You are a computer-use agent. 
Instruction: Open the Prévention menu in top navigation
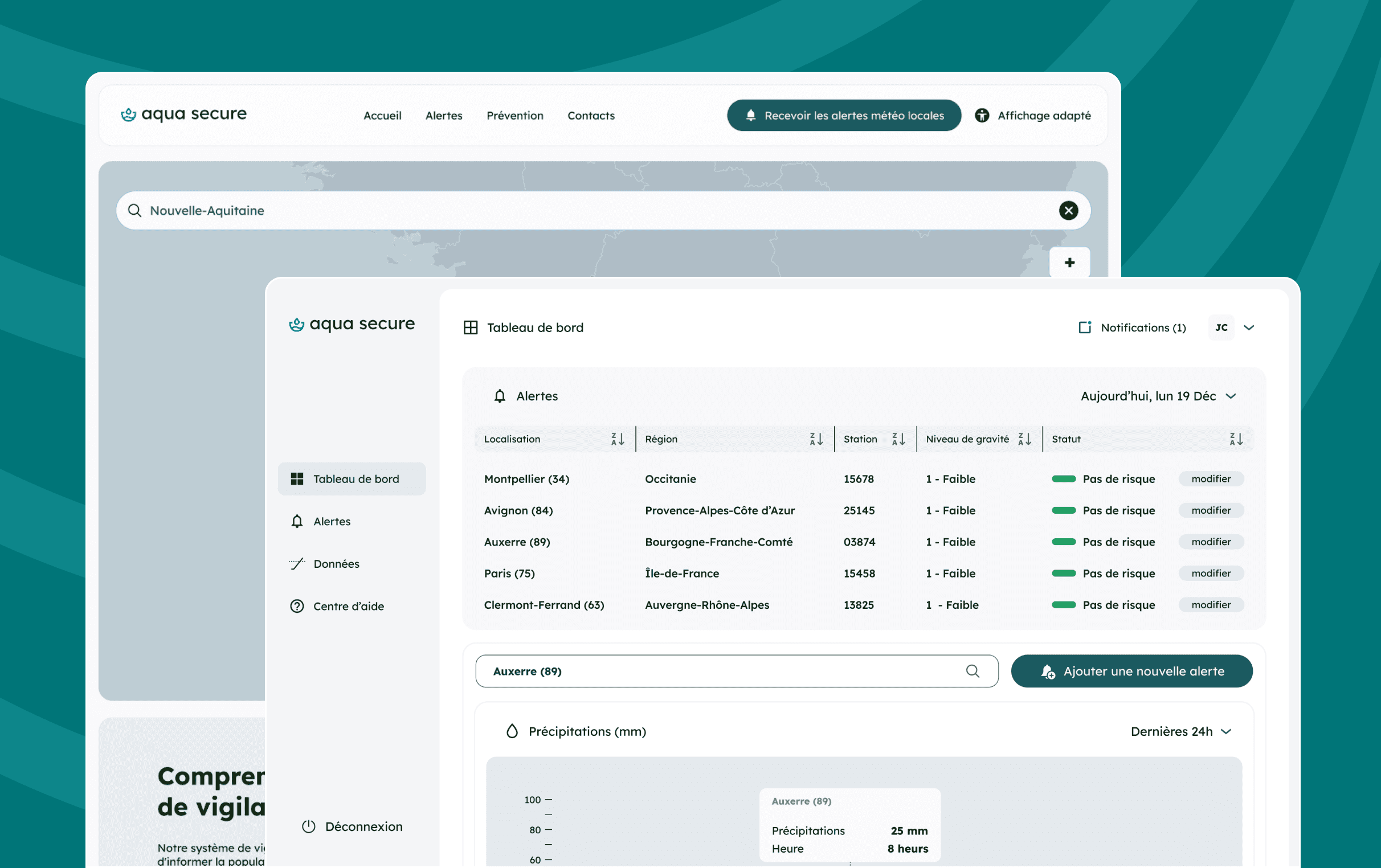click(515, 115)
